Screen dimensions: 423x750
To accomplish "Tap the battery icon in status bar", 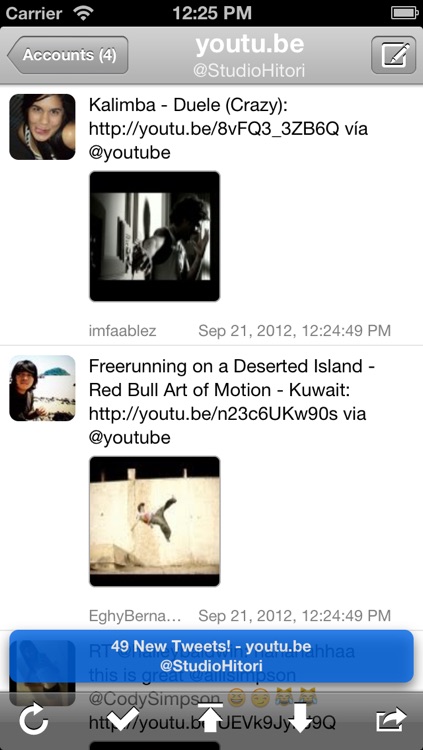I will point(405,13).
